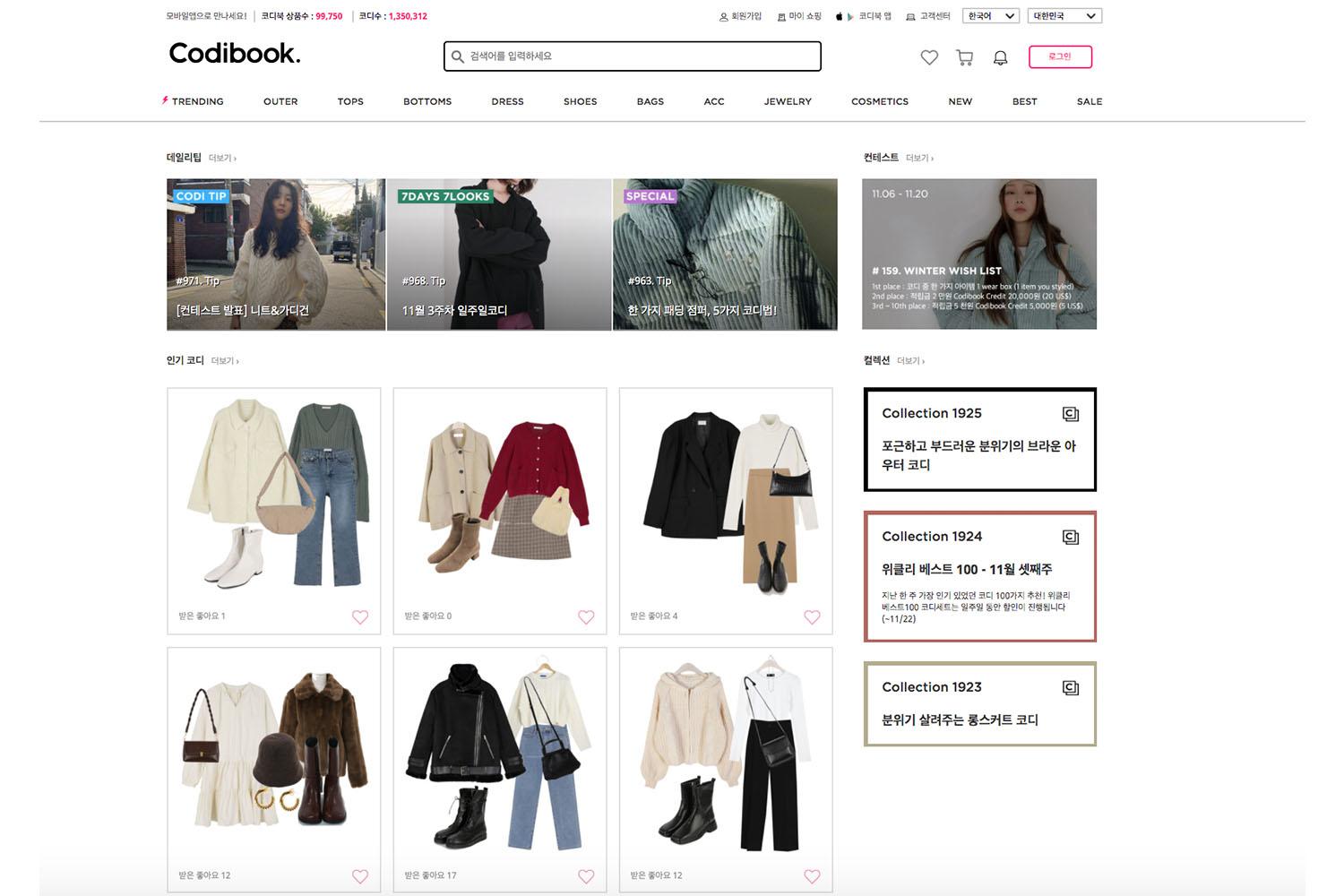Open 더보기 next to 인기 코디
The height and width of the screenshot is (896, 1344).
click(224, 360)
